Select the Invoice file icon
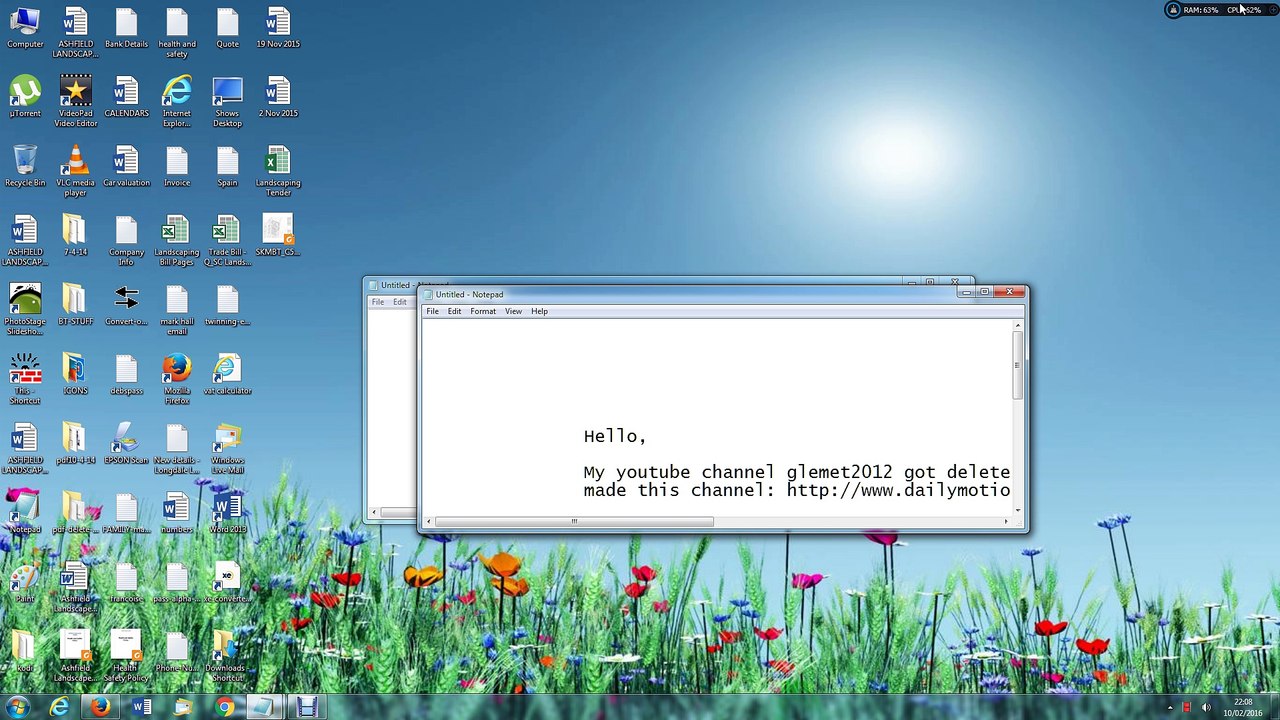 [177, 166]
